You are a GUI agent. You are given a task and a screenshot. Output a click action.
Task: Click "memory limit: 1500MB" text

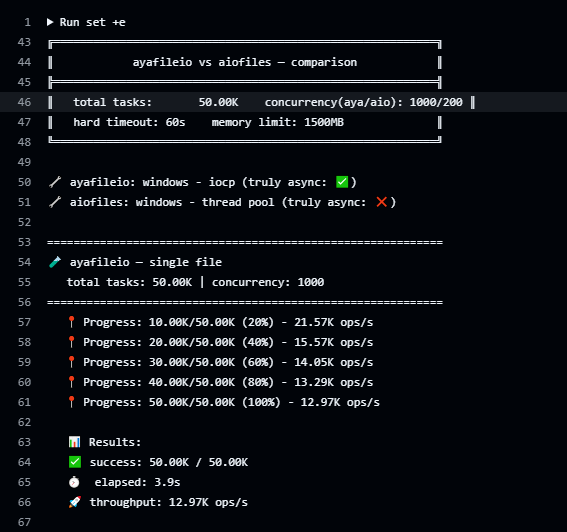[278, 123]
